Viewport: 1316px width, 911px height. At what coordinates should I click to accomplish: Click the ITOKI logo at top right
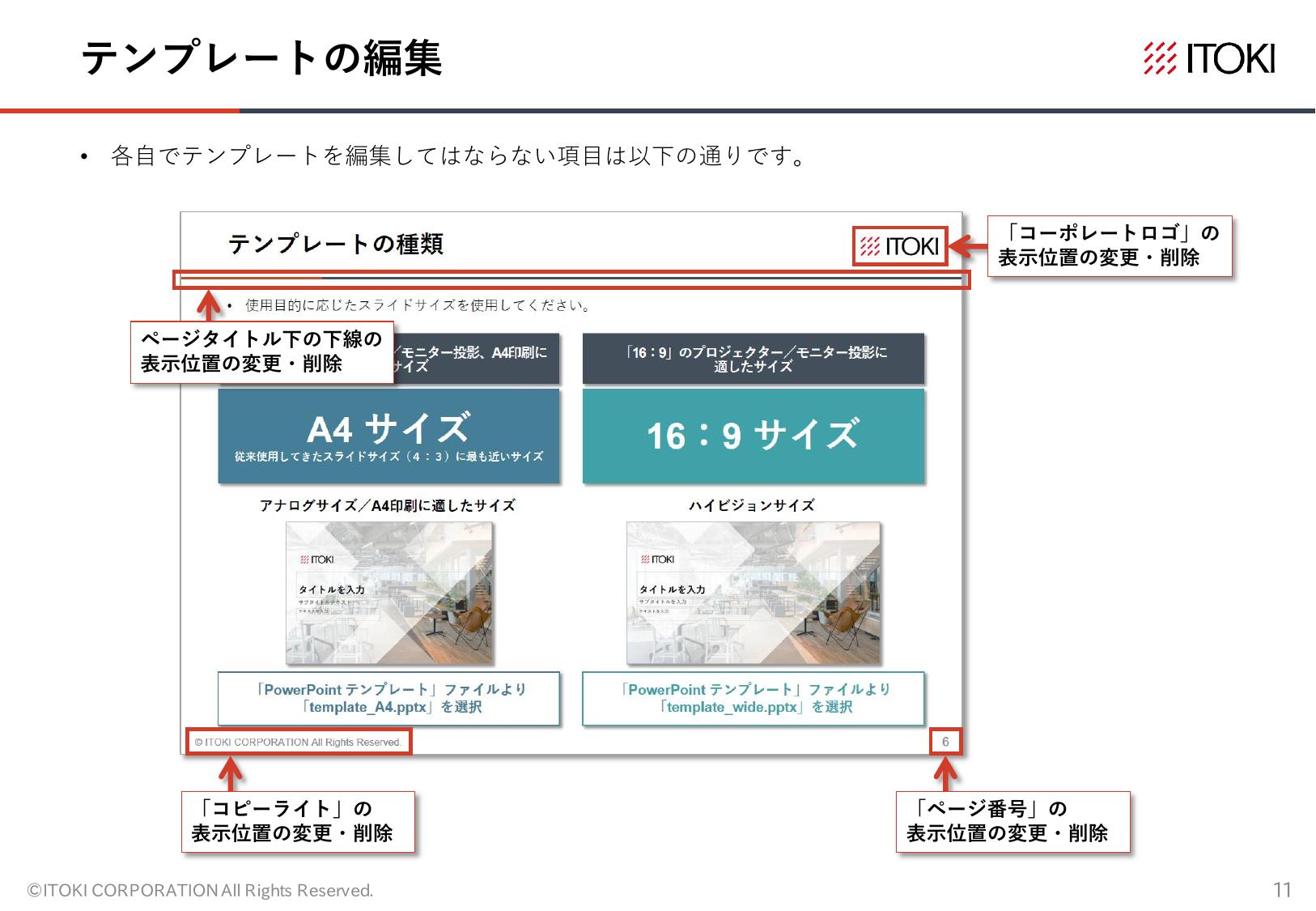coord(1209,58)
